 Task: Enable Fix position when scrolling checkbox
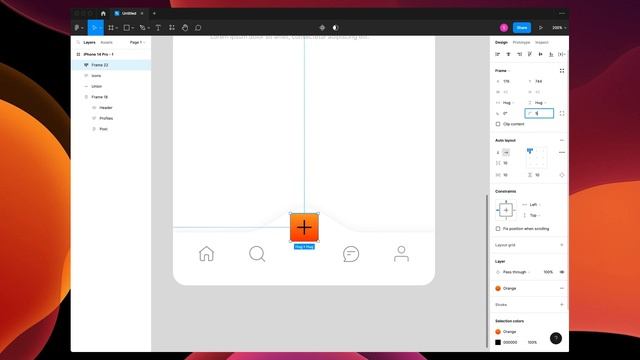[x=498, y=229]
